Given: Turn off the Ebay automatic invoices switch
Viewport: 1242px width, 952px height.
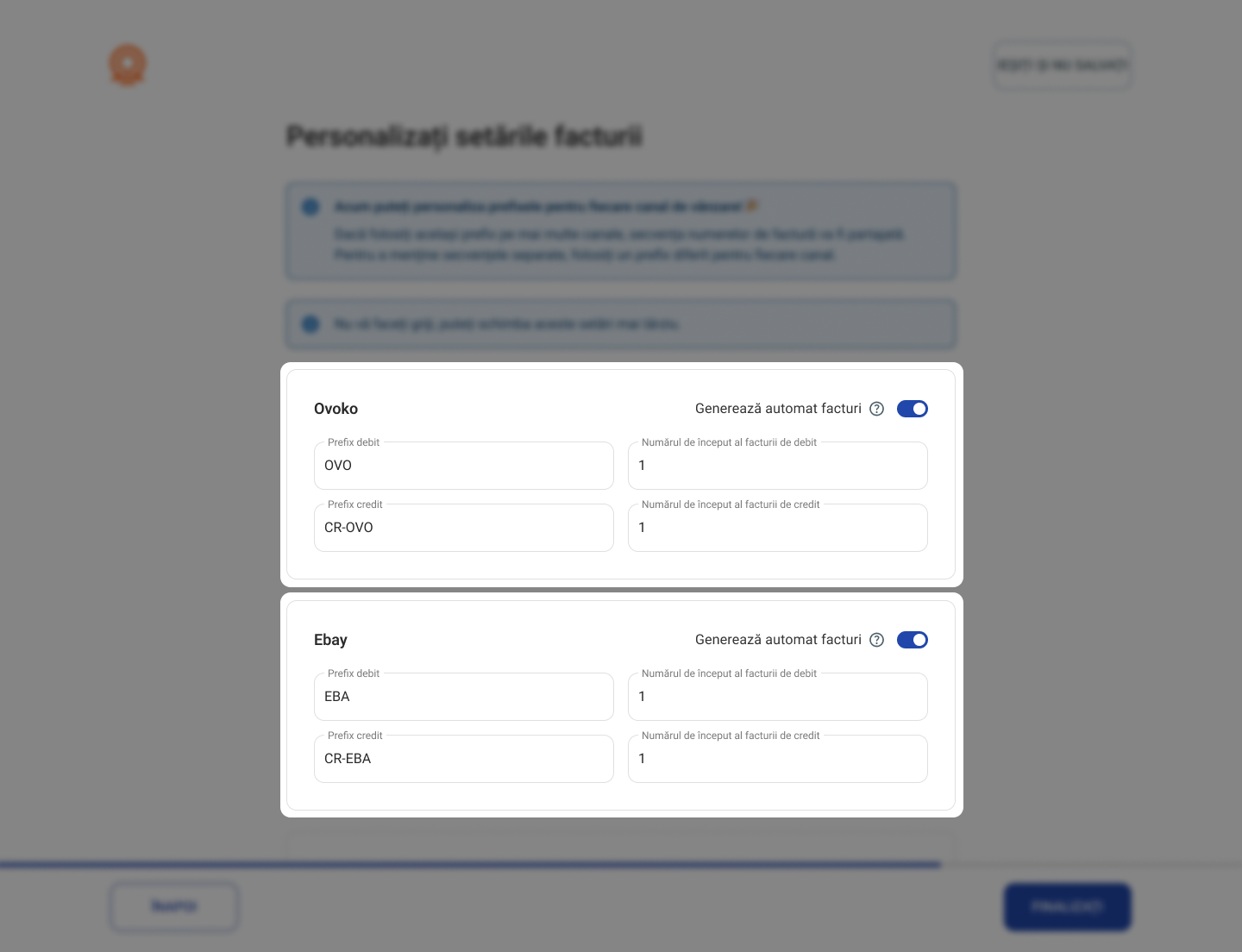Looking at the screenshot, I should pos(912,640).
